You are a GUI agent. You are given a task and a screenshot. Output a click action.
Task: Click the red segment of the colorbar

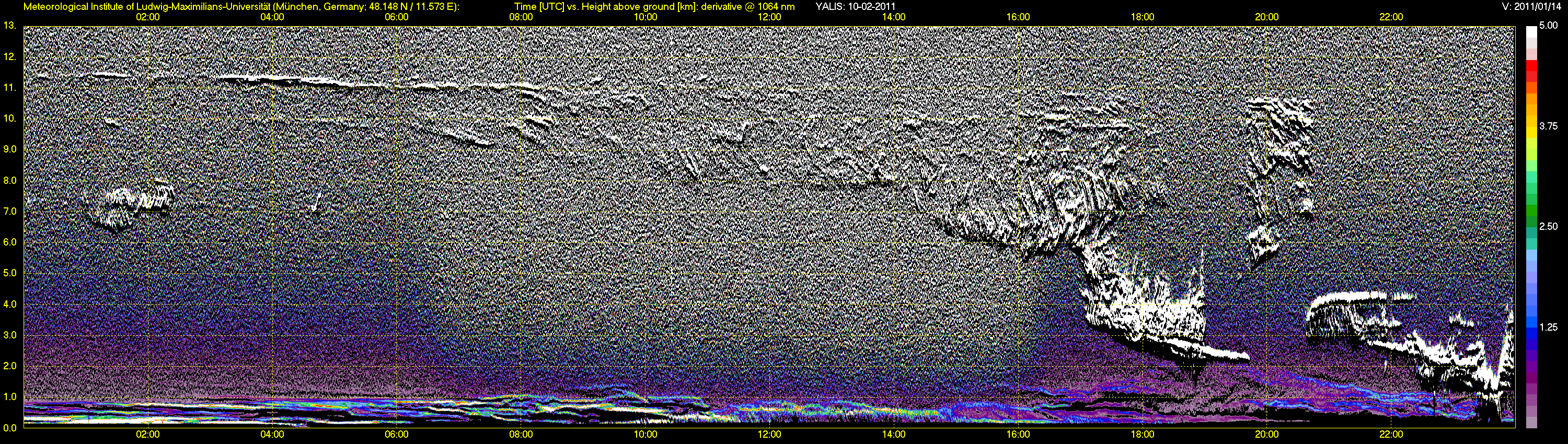click(1531, 68)
